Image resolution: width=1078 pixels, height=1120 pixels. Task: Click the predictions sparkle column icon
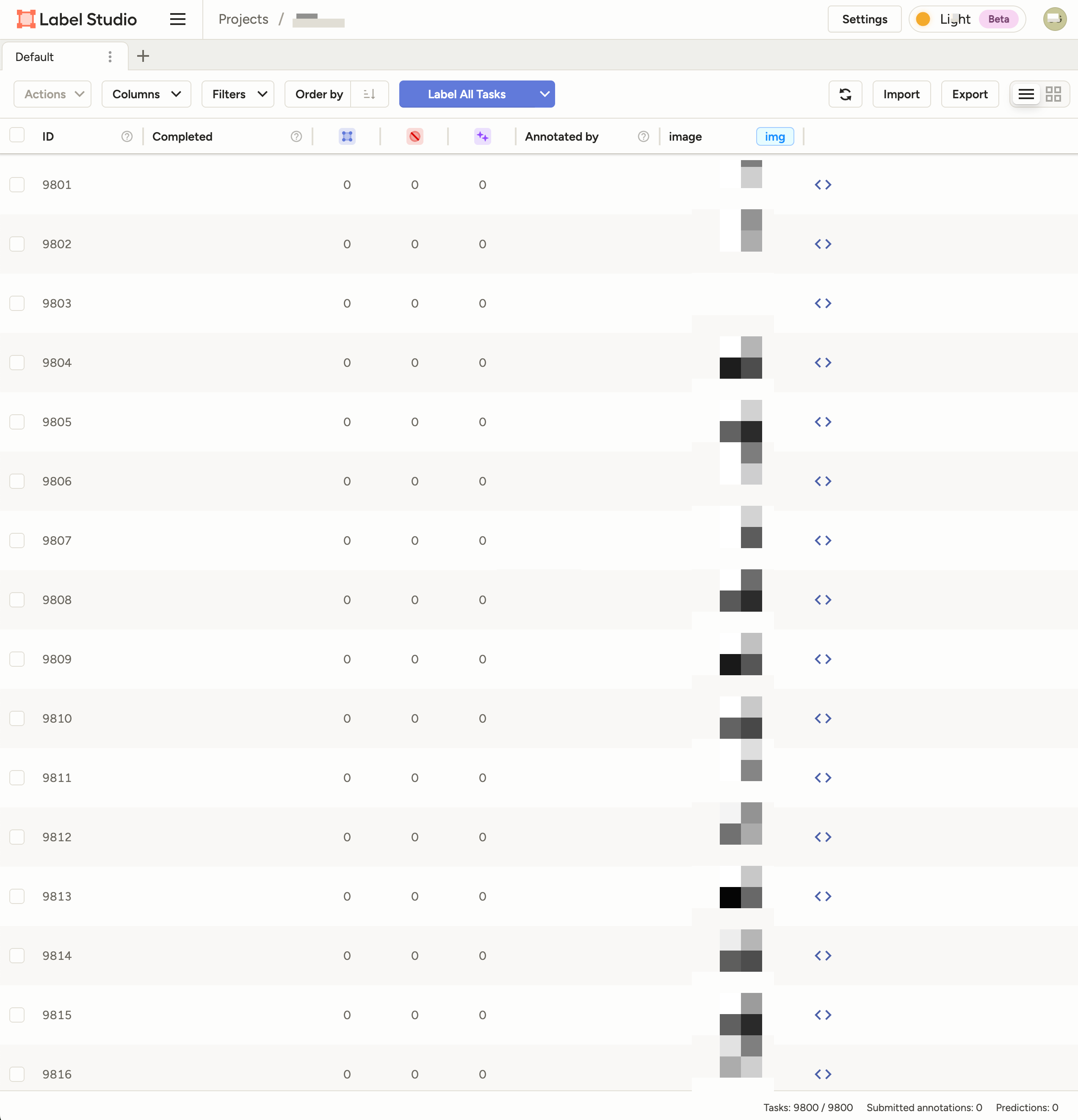coord(482,136)
